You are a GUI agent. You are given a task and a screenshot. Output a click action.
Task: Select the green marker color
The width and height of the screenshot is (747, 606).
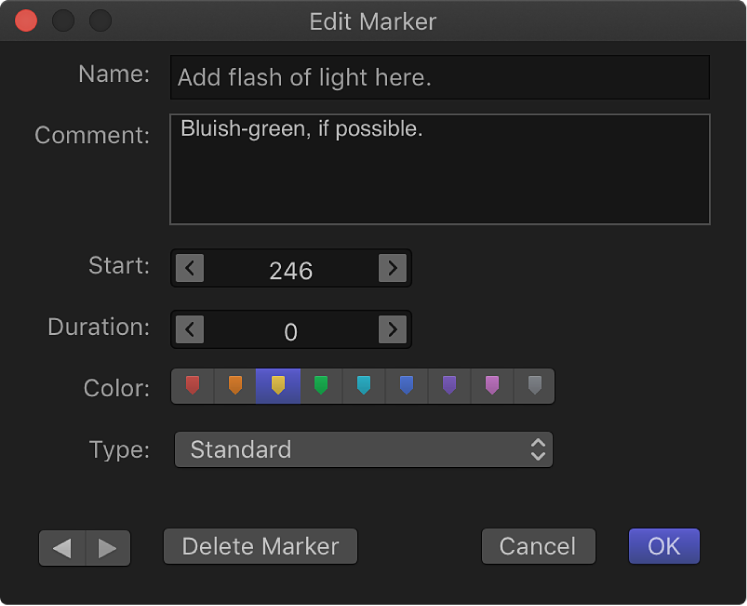pos(321,386)
